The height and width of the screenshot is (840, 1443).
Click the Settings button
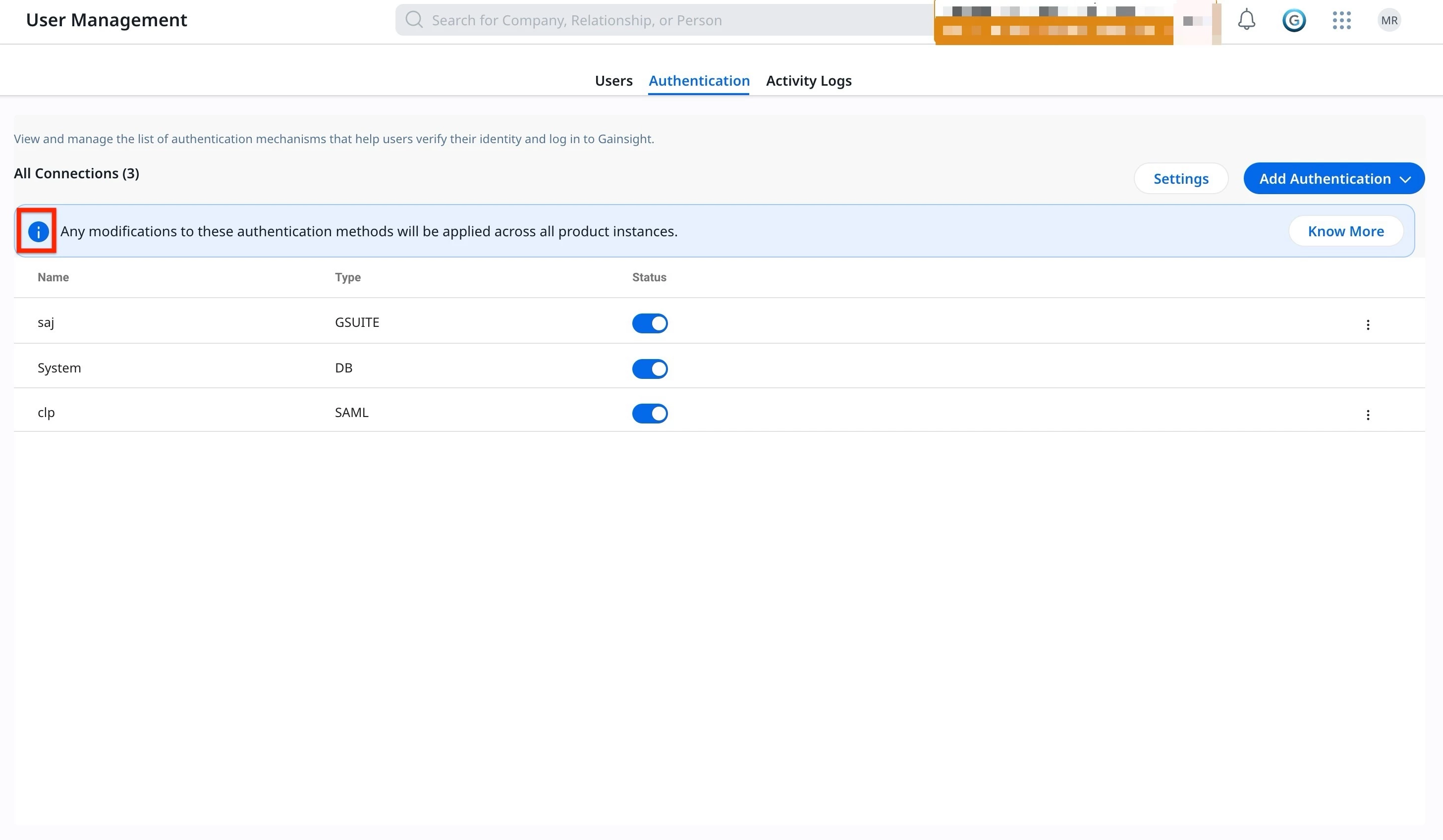[1180, 178]
